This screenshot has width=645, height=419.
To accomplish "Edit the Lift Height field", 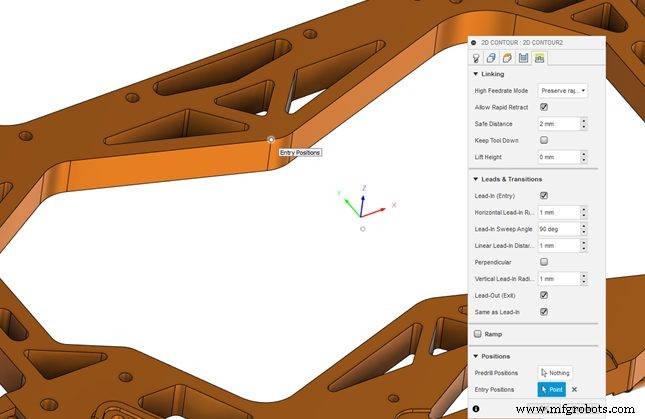I will 559,157.
